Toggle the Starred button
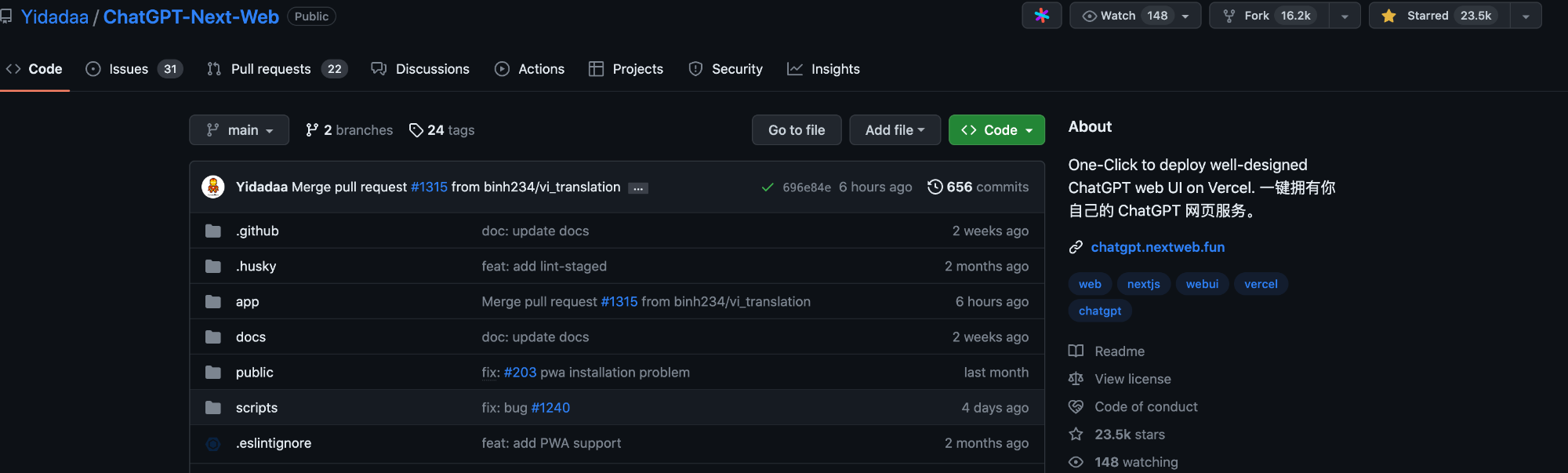 [1439, 16]
